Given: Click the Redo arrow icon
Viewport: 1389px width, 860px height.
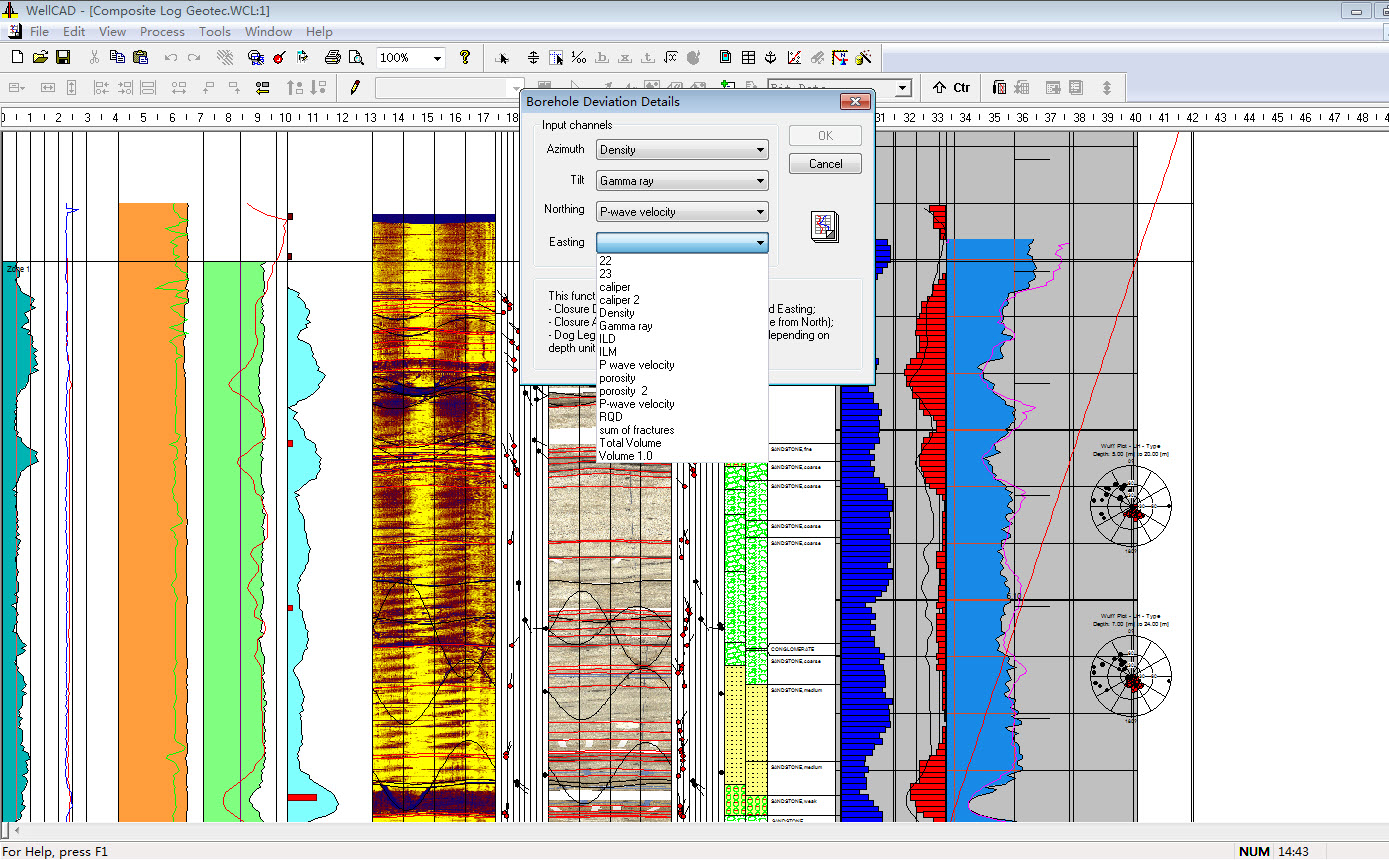Looking at the screenshot, I should point(194,57).
